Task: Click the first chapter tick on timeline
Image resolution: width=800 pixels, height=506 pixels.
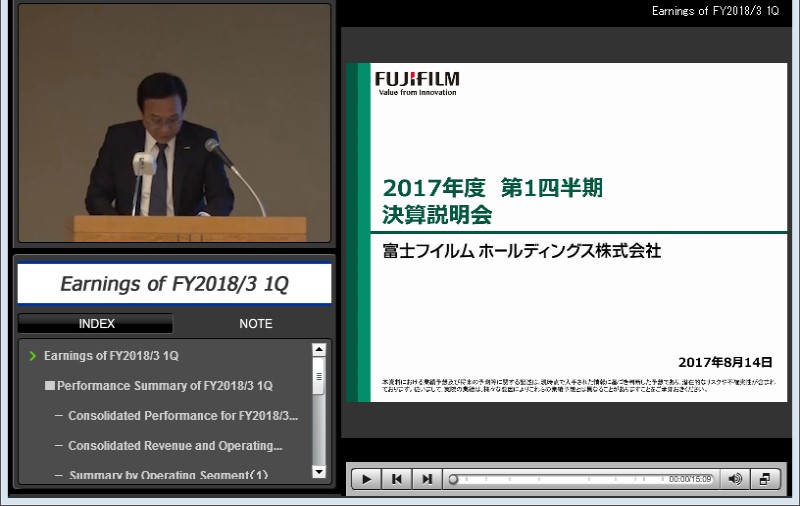Action: pyautogui.click(x=466, y=479)
